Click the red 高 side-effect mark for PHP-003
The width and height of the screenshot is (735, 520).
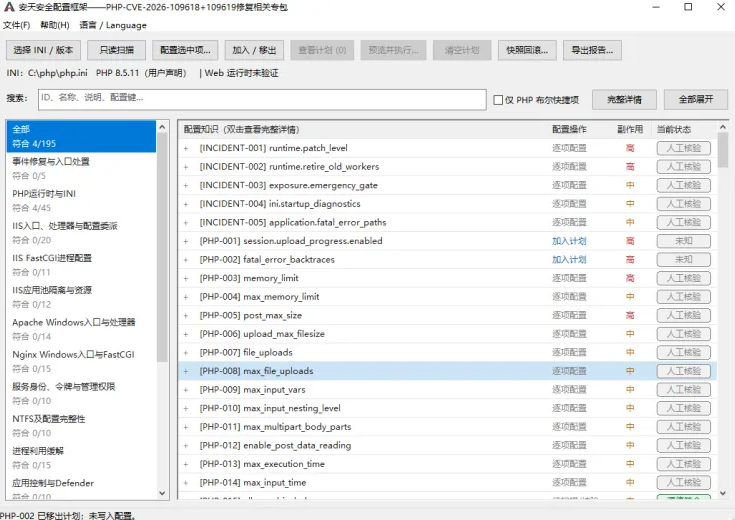coord(630,278)
